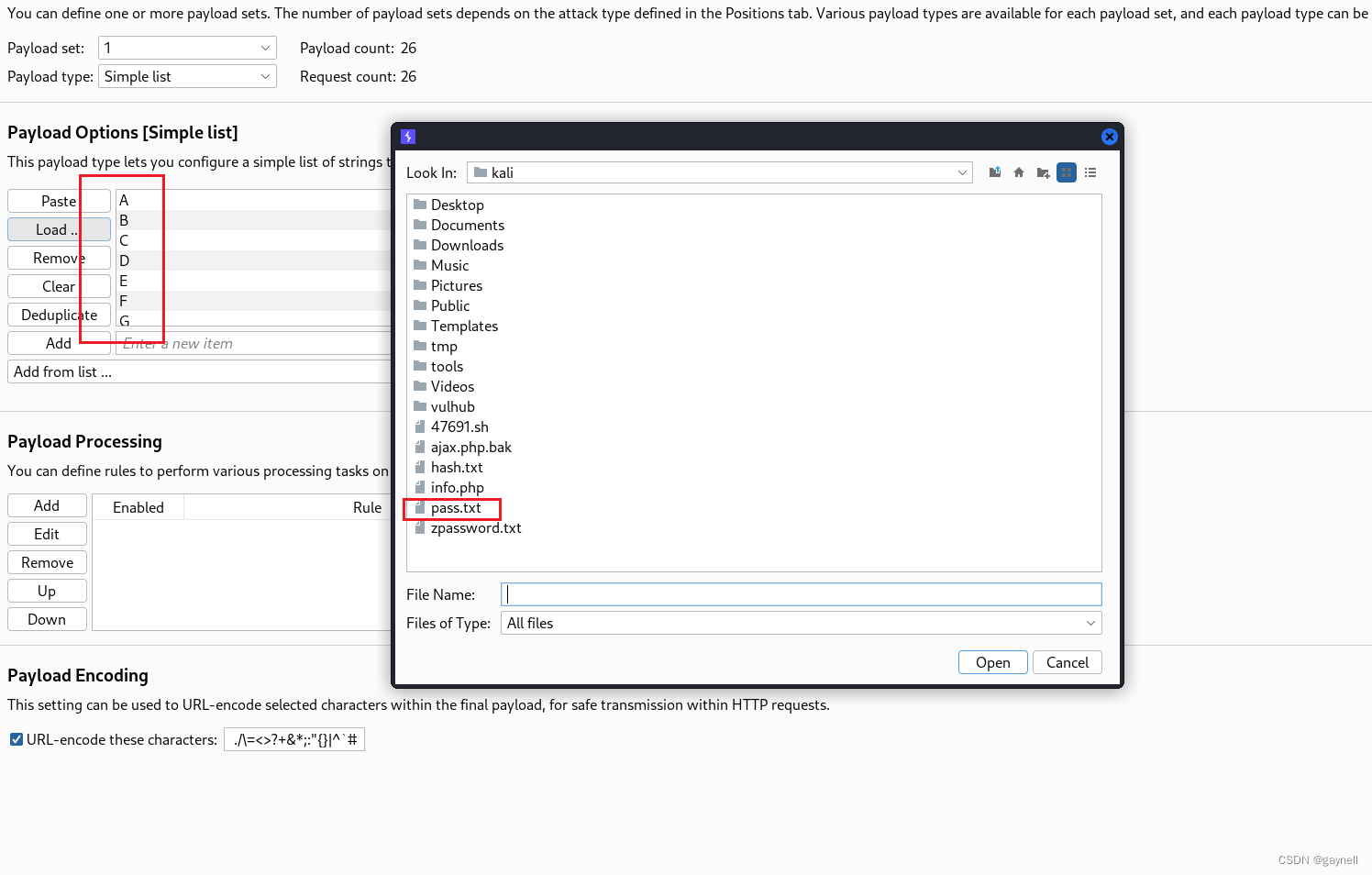Image resolution: width=1372 pixels, height=875 pixels.
Task: Select the Downloads folder name
Action: 468,245
